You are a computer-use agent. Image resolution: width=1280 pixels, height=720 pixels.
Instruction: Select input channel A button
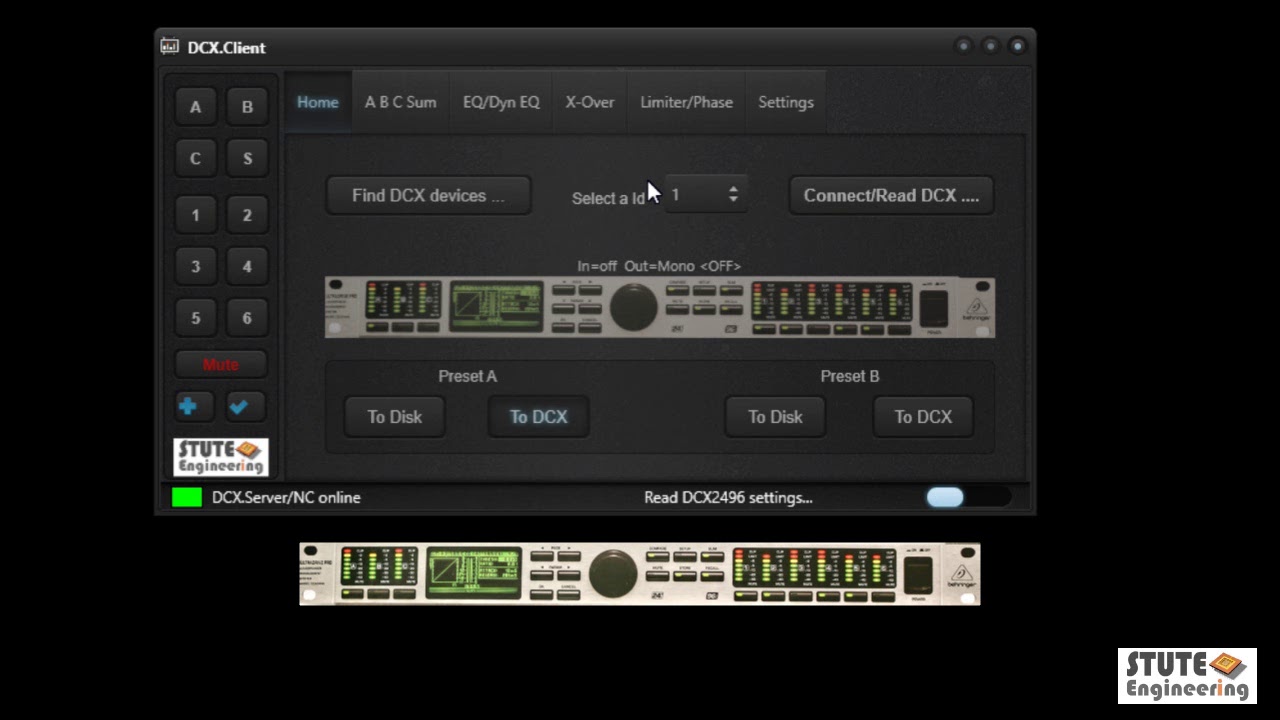pos(195,107)
